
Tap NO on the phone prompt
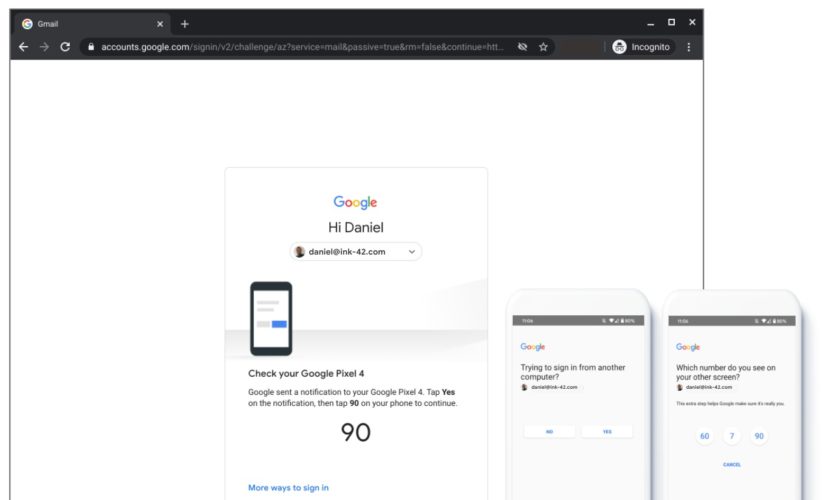tap(549, 431)
